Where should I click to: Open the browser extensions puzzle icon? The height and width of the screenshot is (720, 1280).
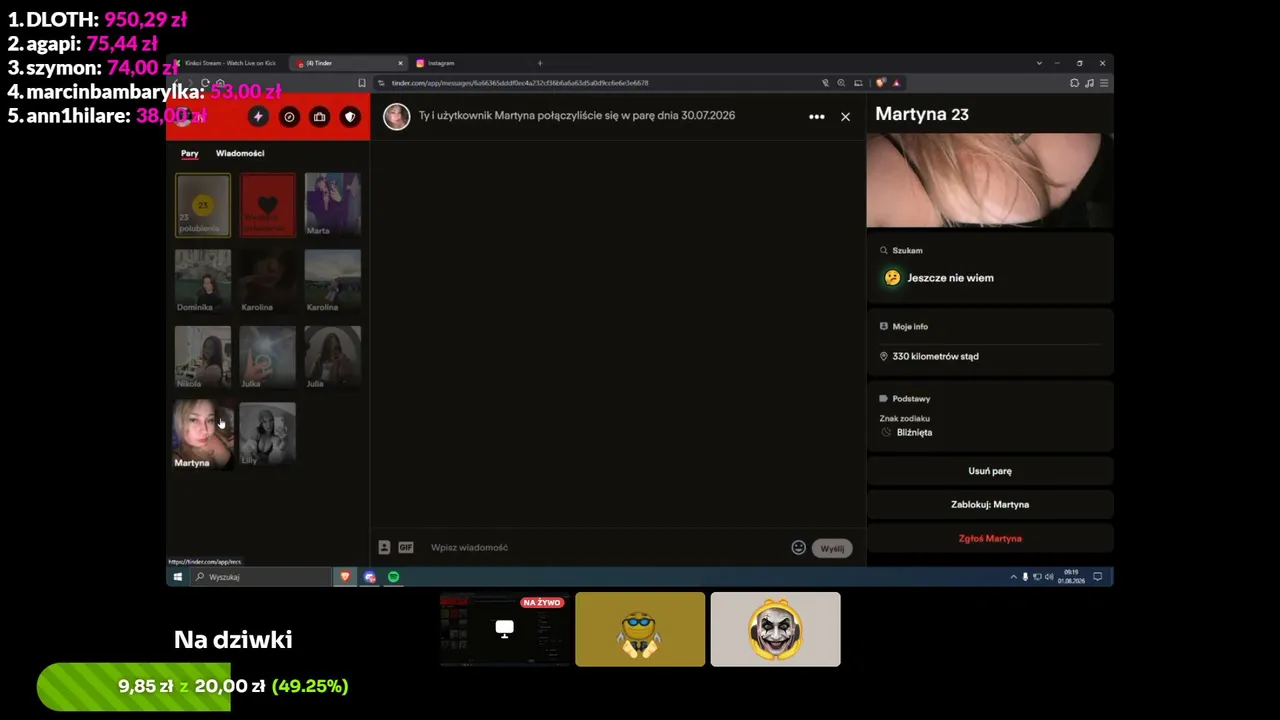[x=1074, y=83]
